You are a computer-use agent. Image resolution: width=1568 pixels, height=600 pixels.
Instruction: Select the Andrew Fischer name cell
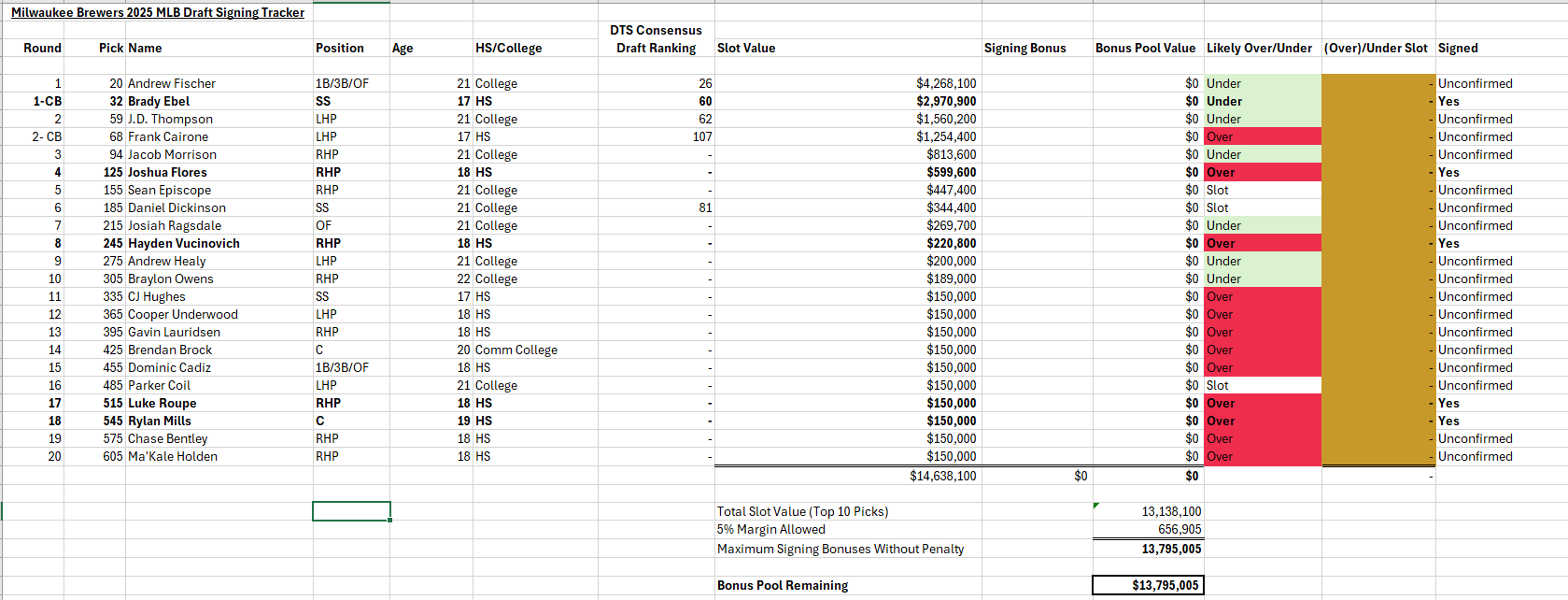[172, 83]
